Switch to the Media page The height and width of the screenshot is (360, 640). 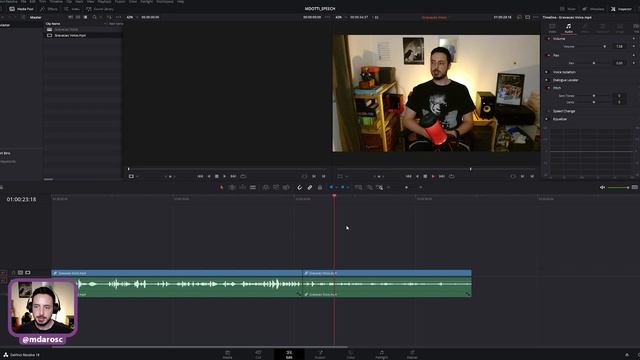point(227,354)
